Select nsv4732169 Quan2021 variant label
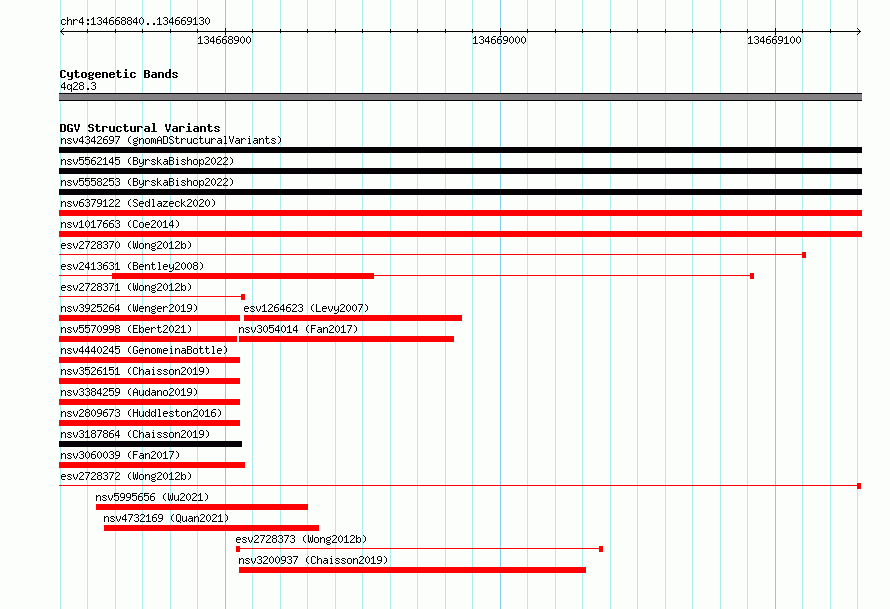The image size is (890, 609). pyautogui.click(x=166, y=518)
